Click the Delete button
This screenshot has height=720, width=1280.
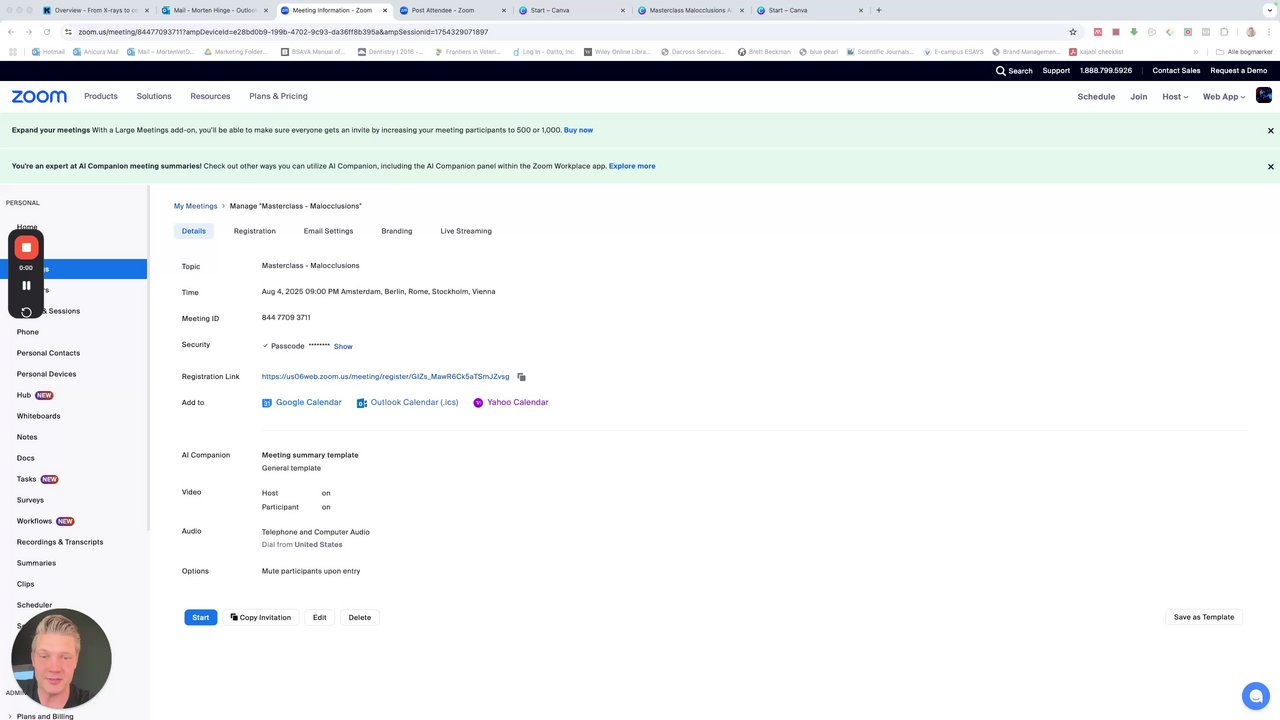tap(360, 617)
